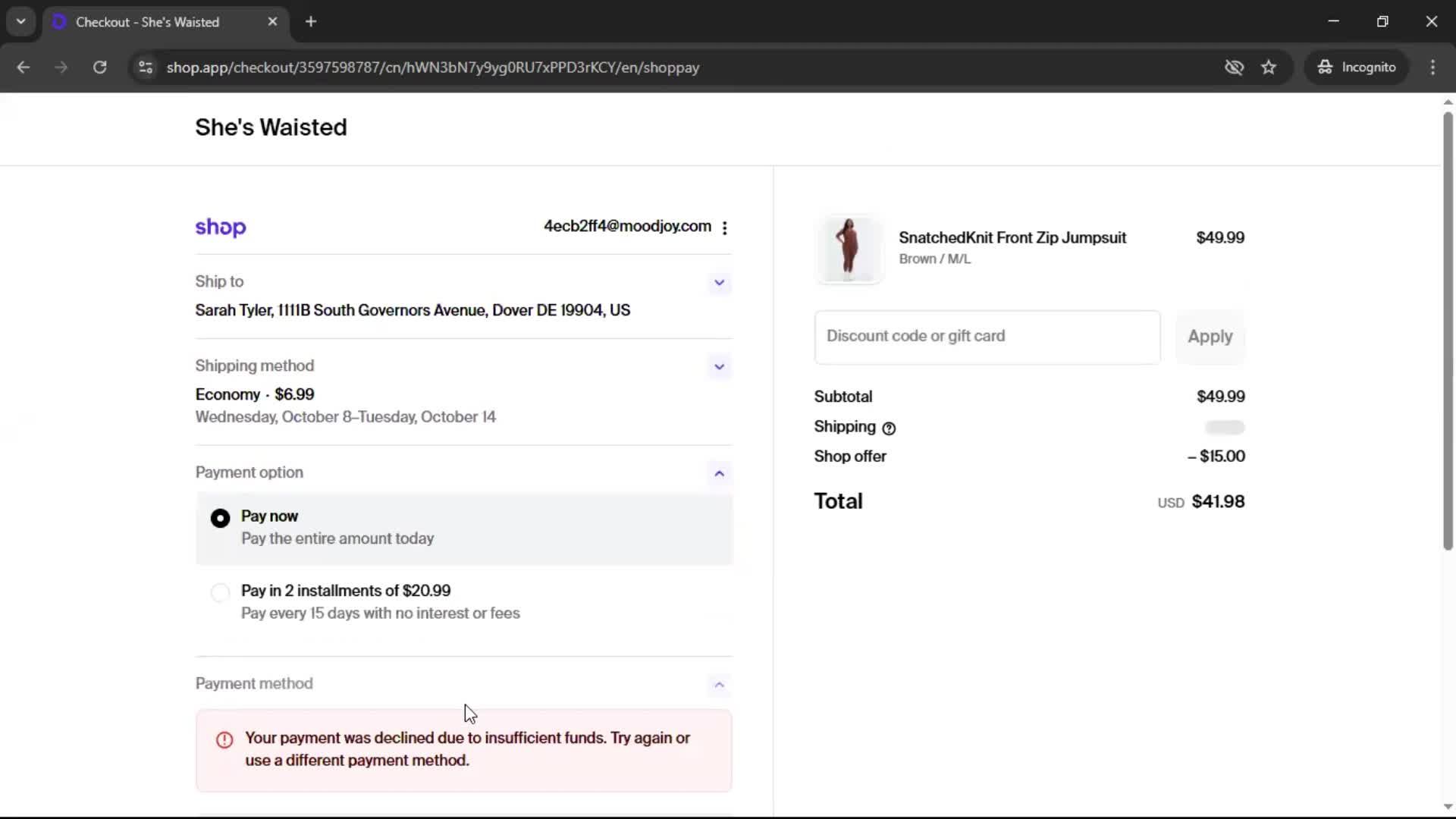Open a new browser tab
The image size is (1456, 819).
click(x=311, y=22)
